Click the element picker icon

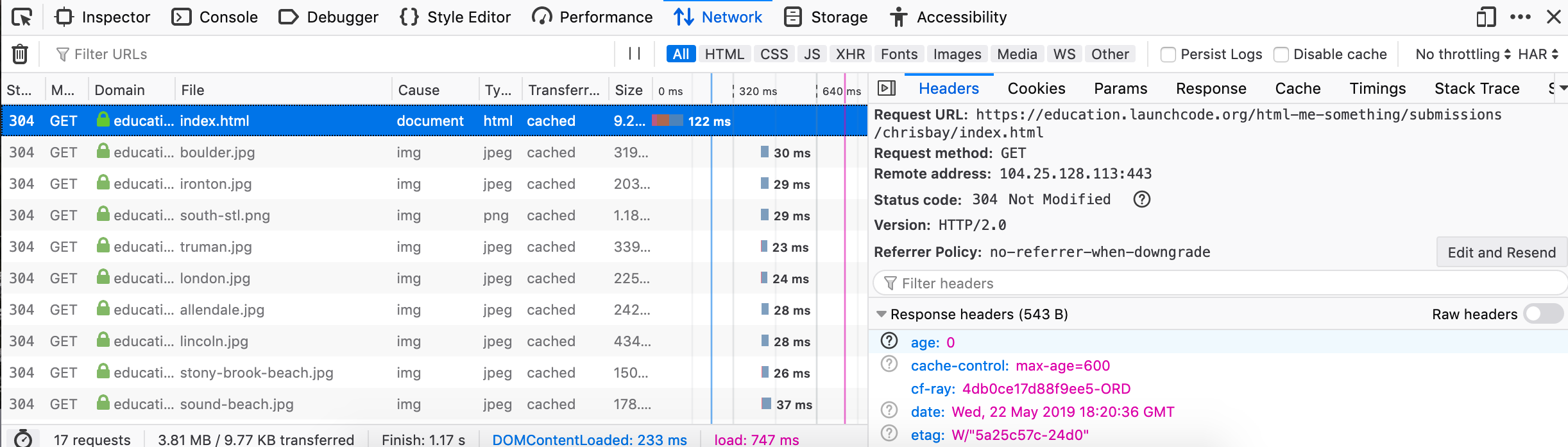point(22,17)
